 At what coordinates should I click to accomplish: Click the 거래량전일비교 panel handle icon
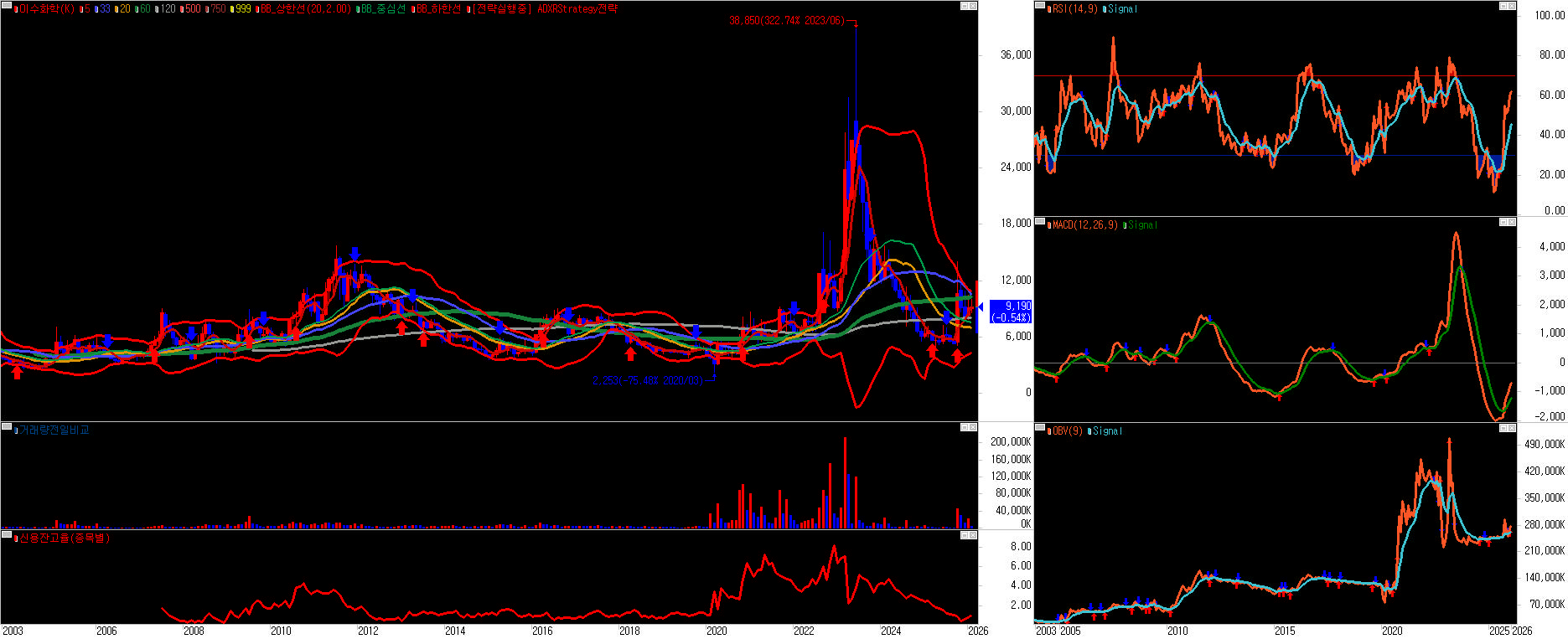pyautogui.click(x=7, y=427)
